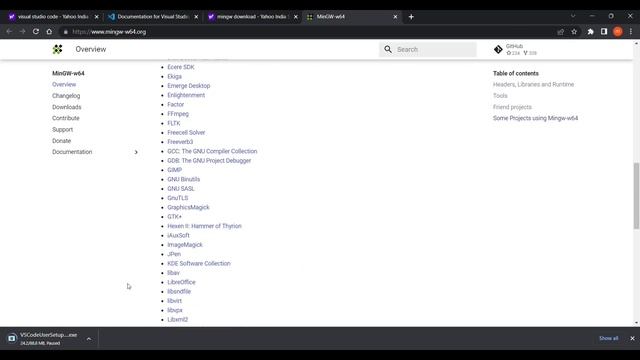Click the browser forward arrow
This screenshot has width=640, height=360.
pos(22,31)
